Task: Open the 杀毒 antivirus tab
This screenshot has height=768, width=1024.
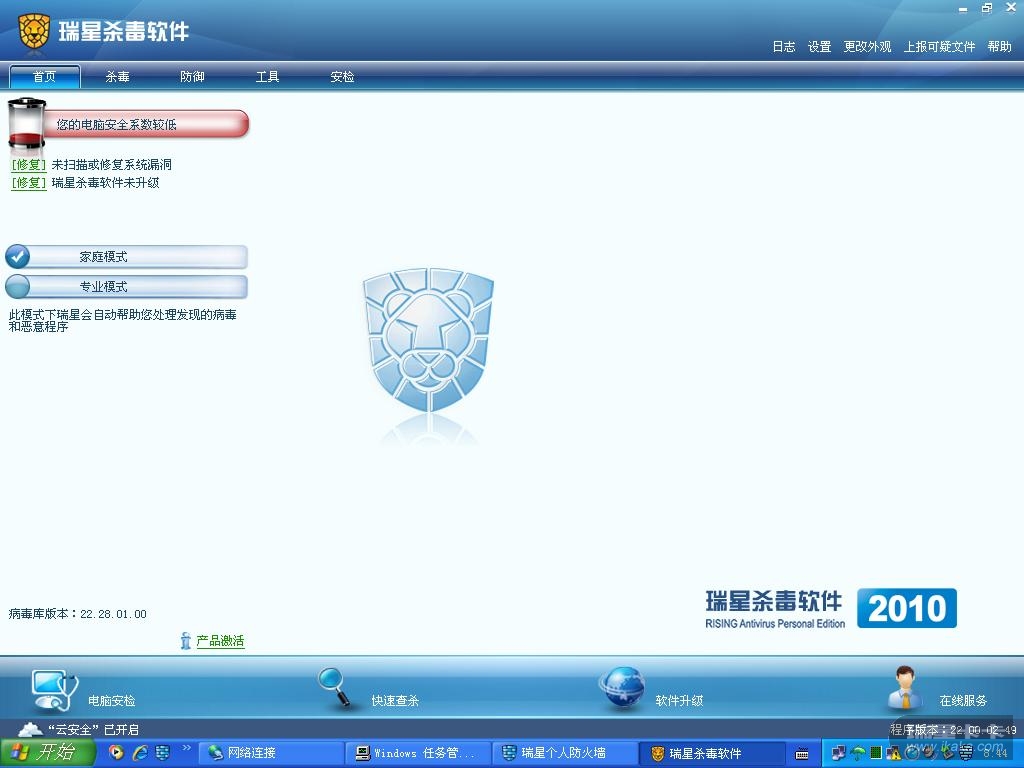Action: 118,76
